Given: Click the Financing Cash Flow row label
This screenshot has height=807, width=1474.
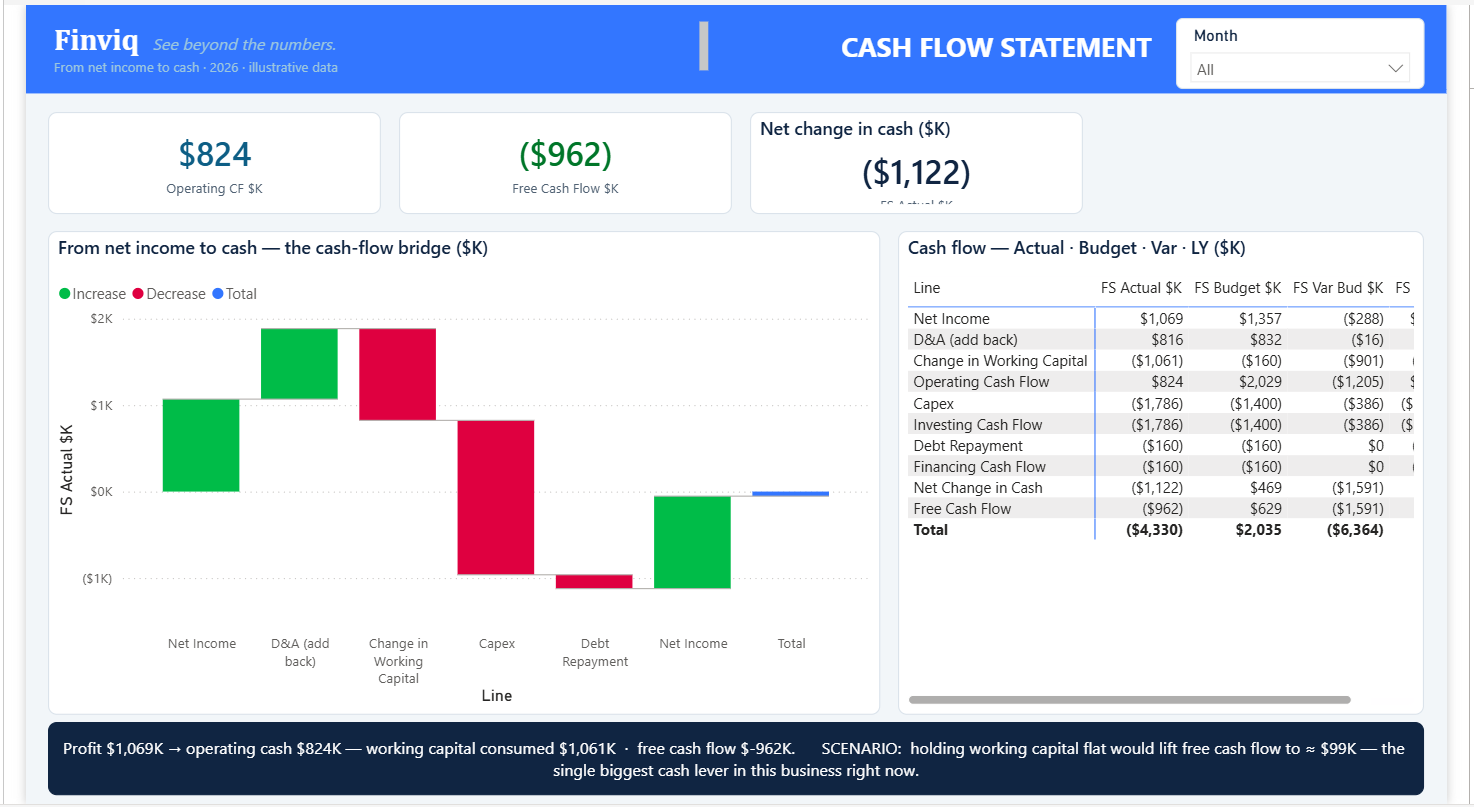Looking at the screenshot, I should [979, 467].
